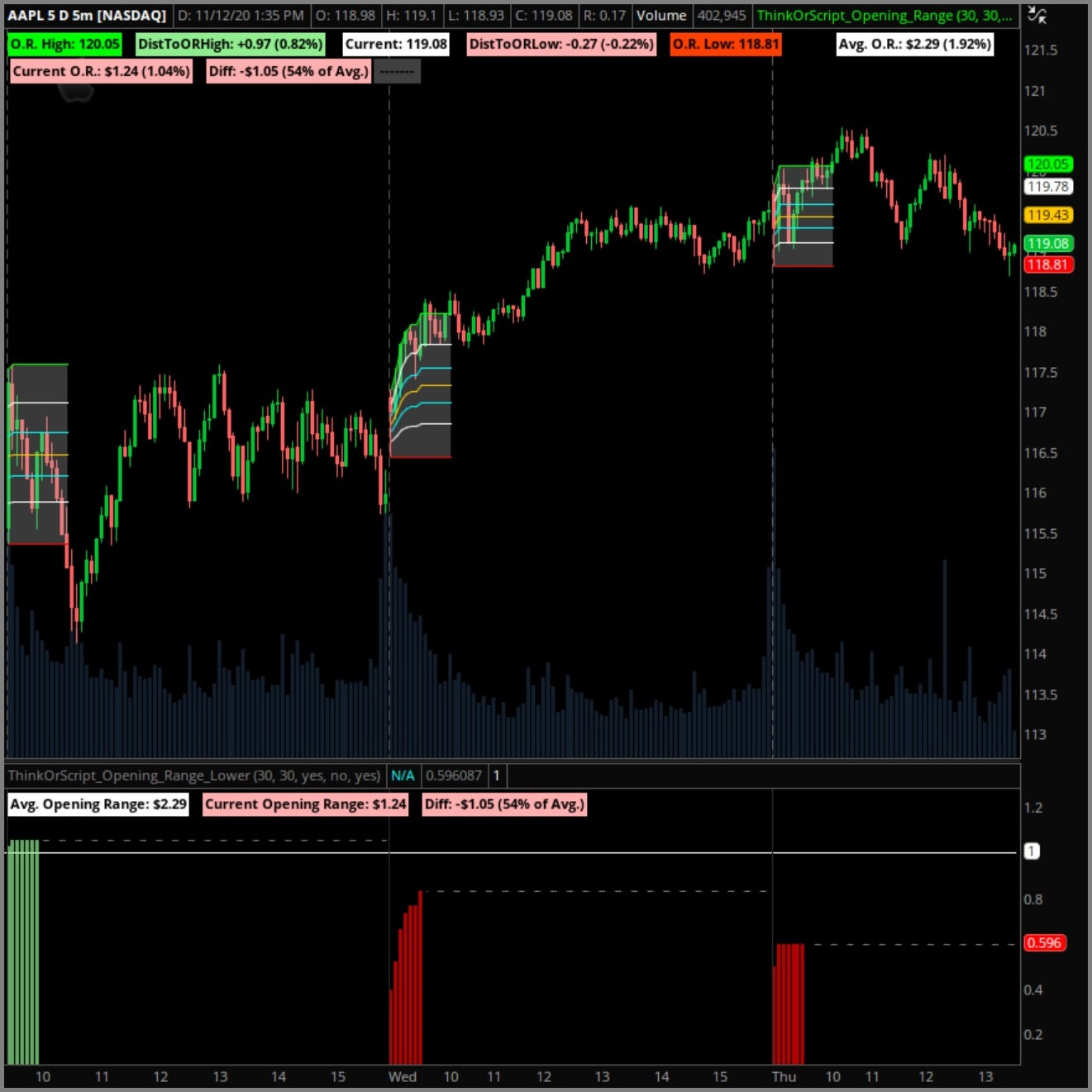Click the Current O.R.: $1.24 (1.04%) label

[101, 71]
